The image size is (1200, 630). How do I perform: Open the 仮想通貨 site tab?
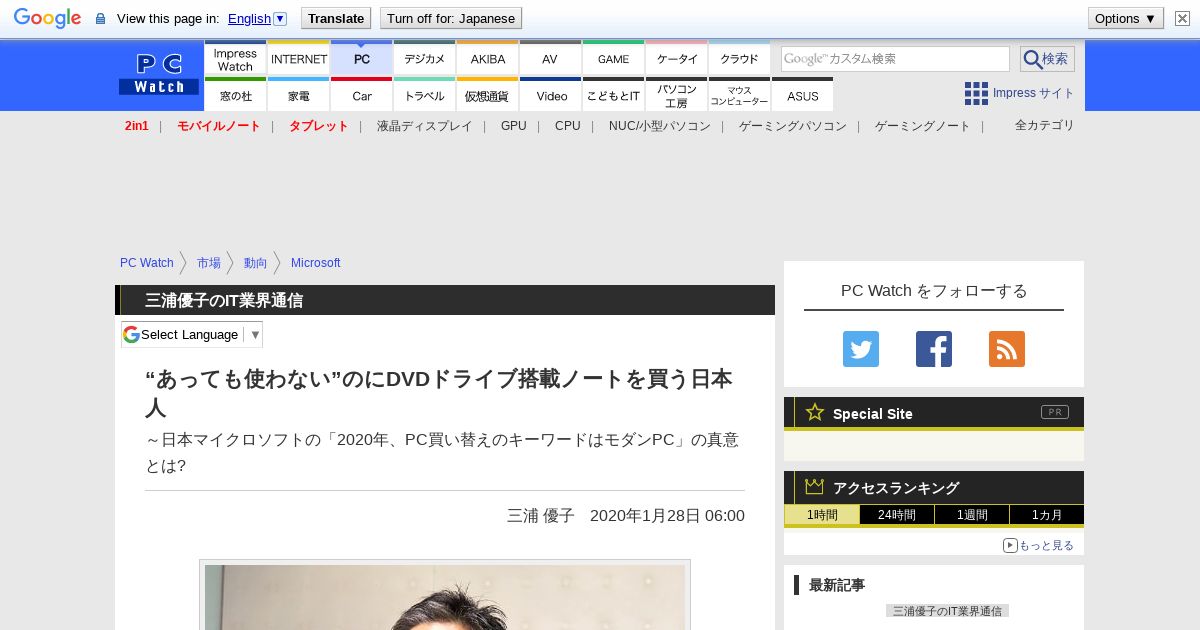pyautogui.click(x=488, y=95)
